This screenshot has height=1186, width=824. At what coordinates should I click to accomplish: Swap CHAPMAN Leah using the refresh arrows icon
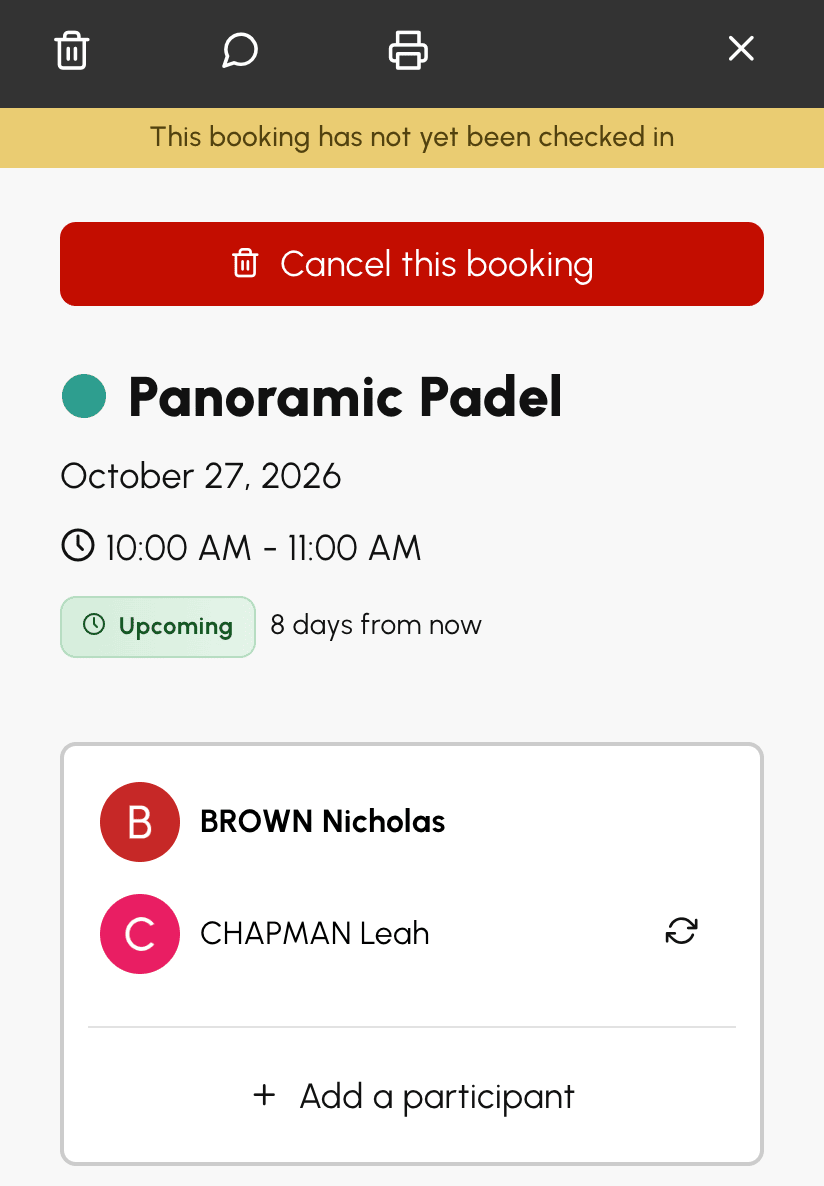click(x=681, y=931)
